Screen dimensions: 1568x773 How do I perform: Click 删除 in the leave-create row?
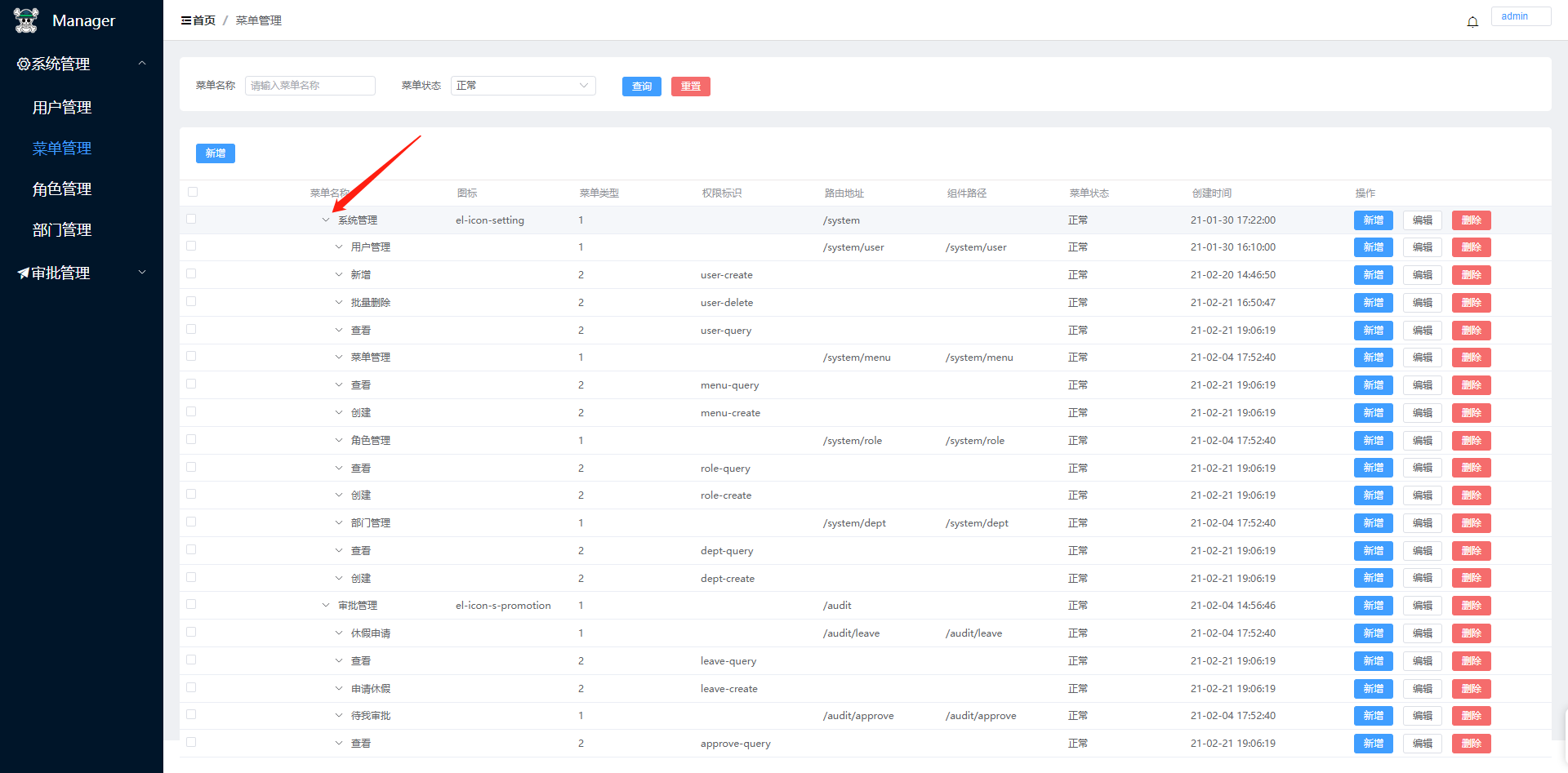[x=1472, y=689]
